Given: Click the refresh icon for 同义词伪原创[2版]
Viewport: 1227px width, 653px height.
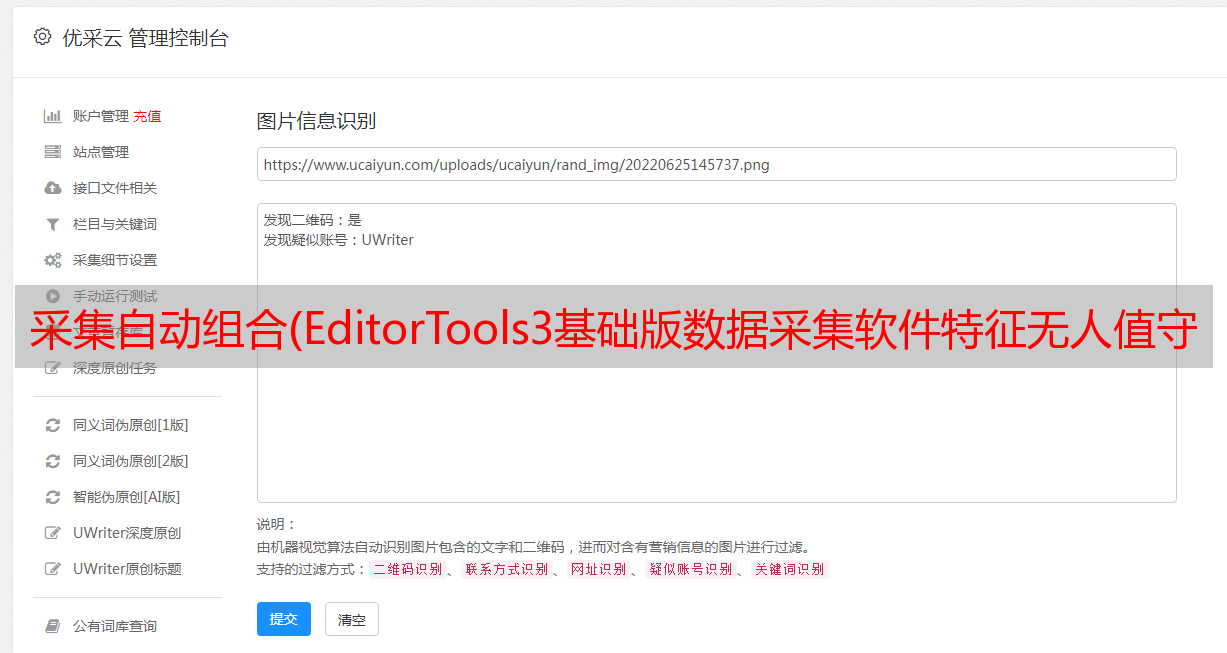Looking at the screenshot, I should 53,461.
